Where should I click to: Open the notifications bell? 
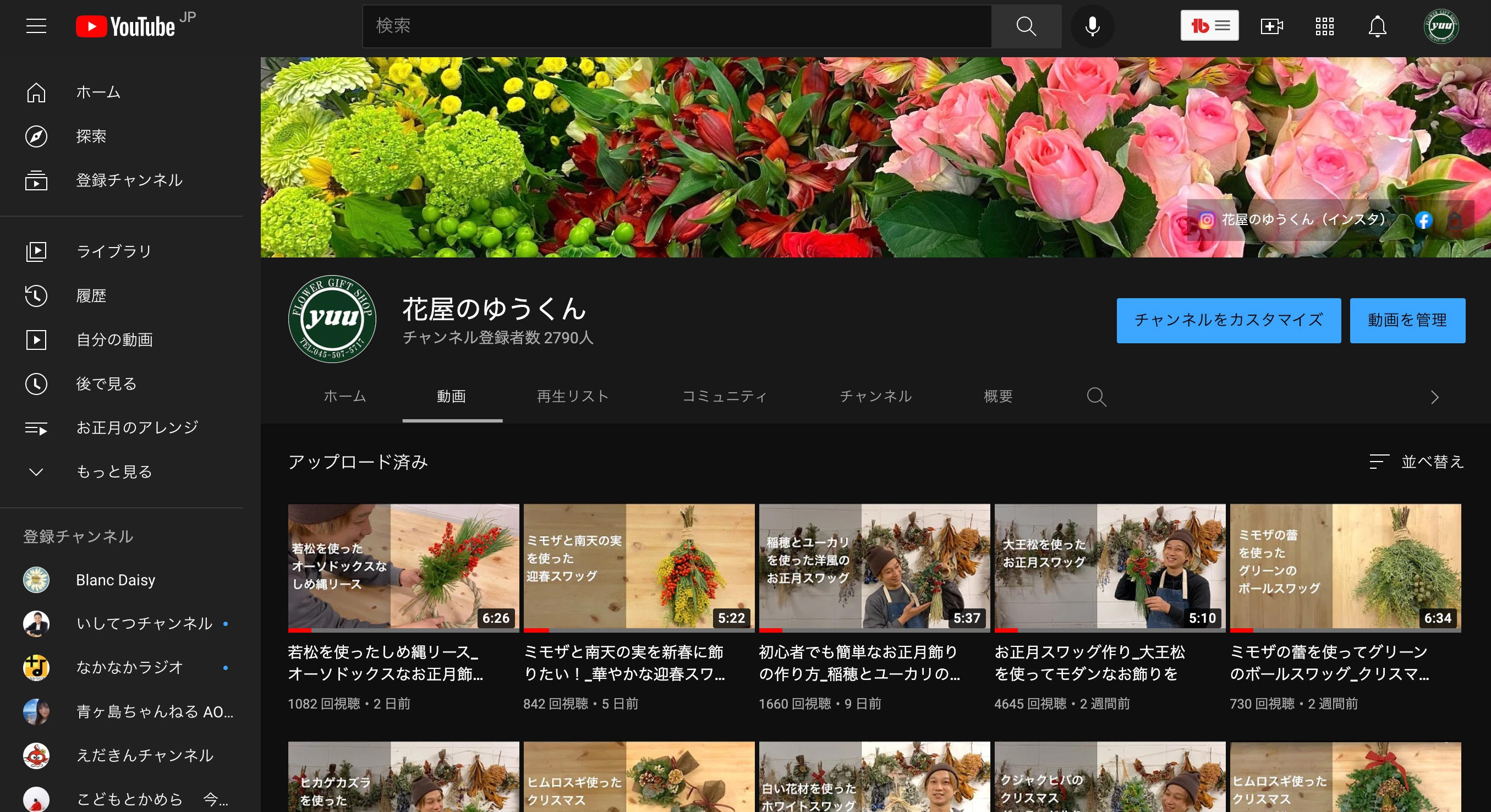pyautogui.click(x=1377, y=26)
